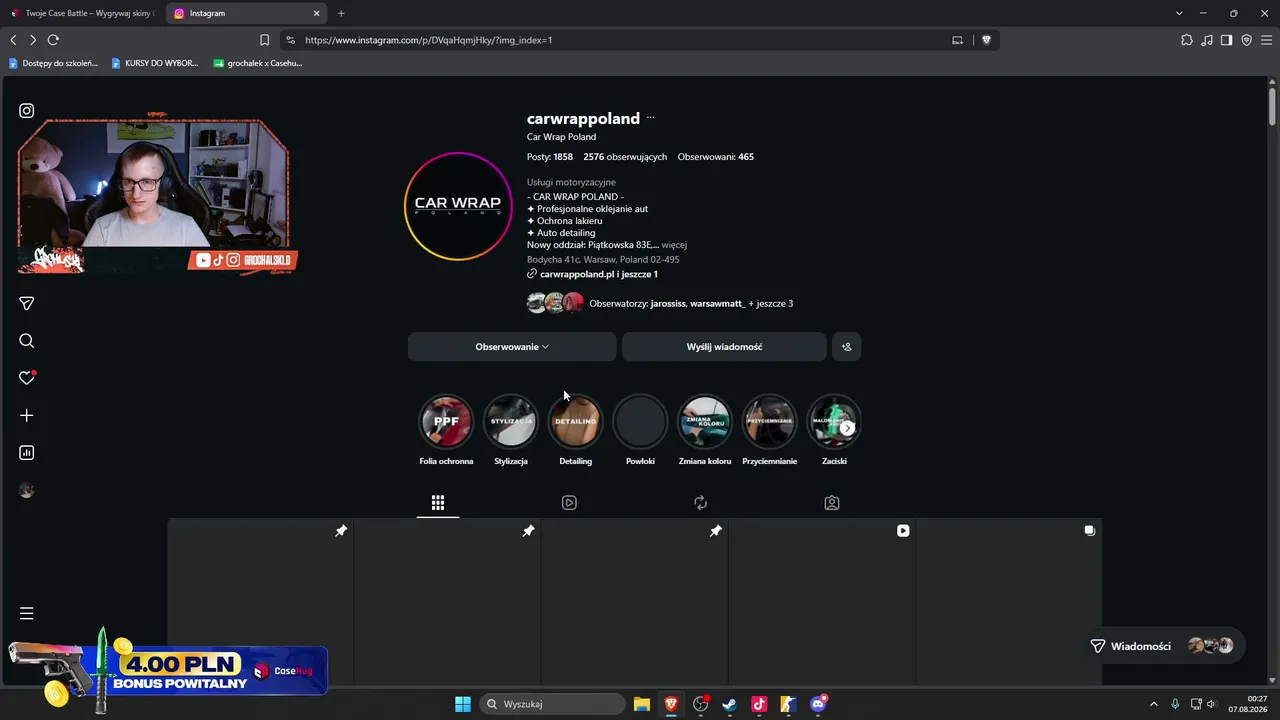The width and height of the screenshot is (1280, 720).
Task: Click the suggest similar accounts button
Action: click(x=846, y=347)
